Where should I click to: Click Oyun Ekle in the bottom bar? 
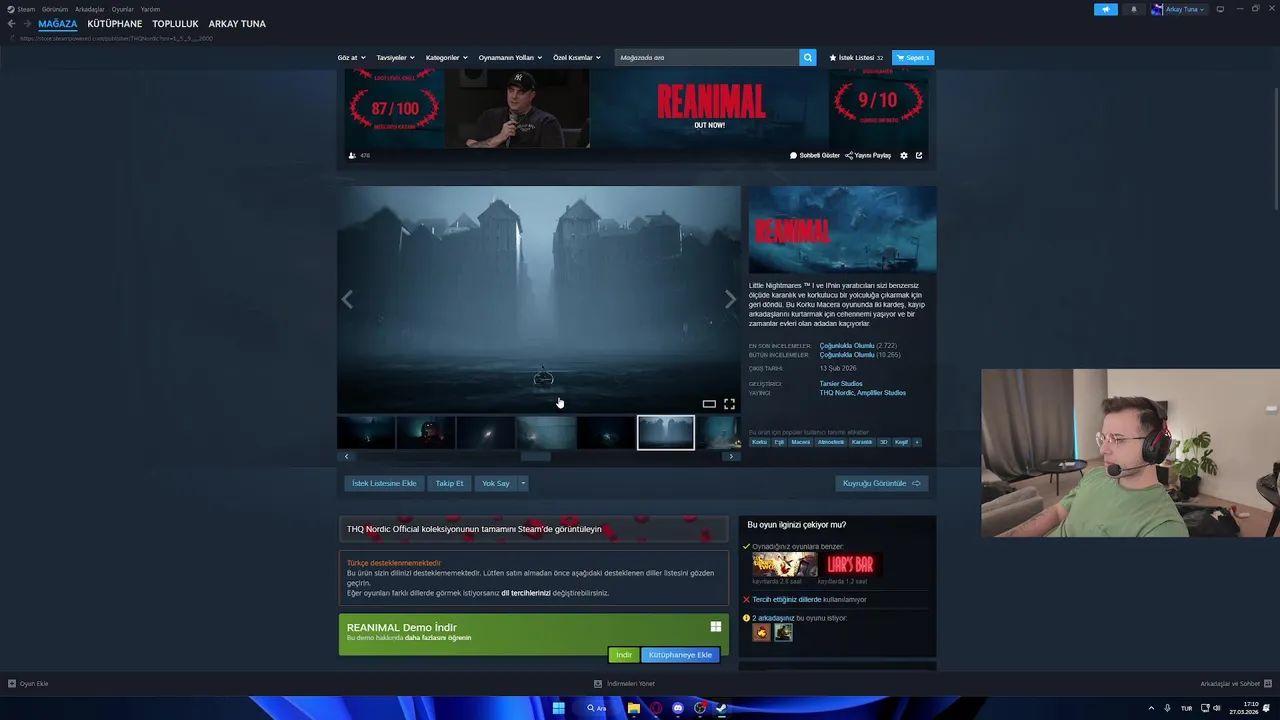click(28, 684)
